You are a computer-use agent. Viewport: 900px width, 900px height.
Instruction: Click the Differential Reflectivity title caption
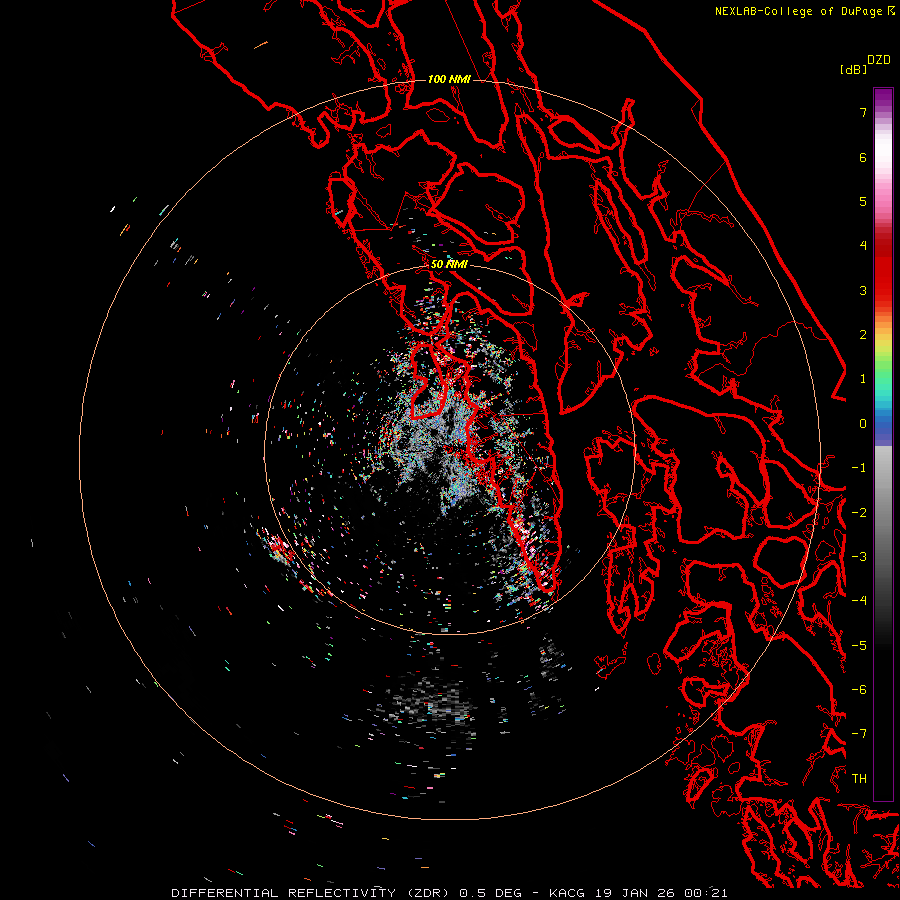tap(449, 893)
